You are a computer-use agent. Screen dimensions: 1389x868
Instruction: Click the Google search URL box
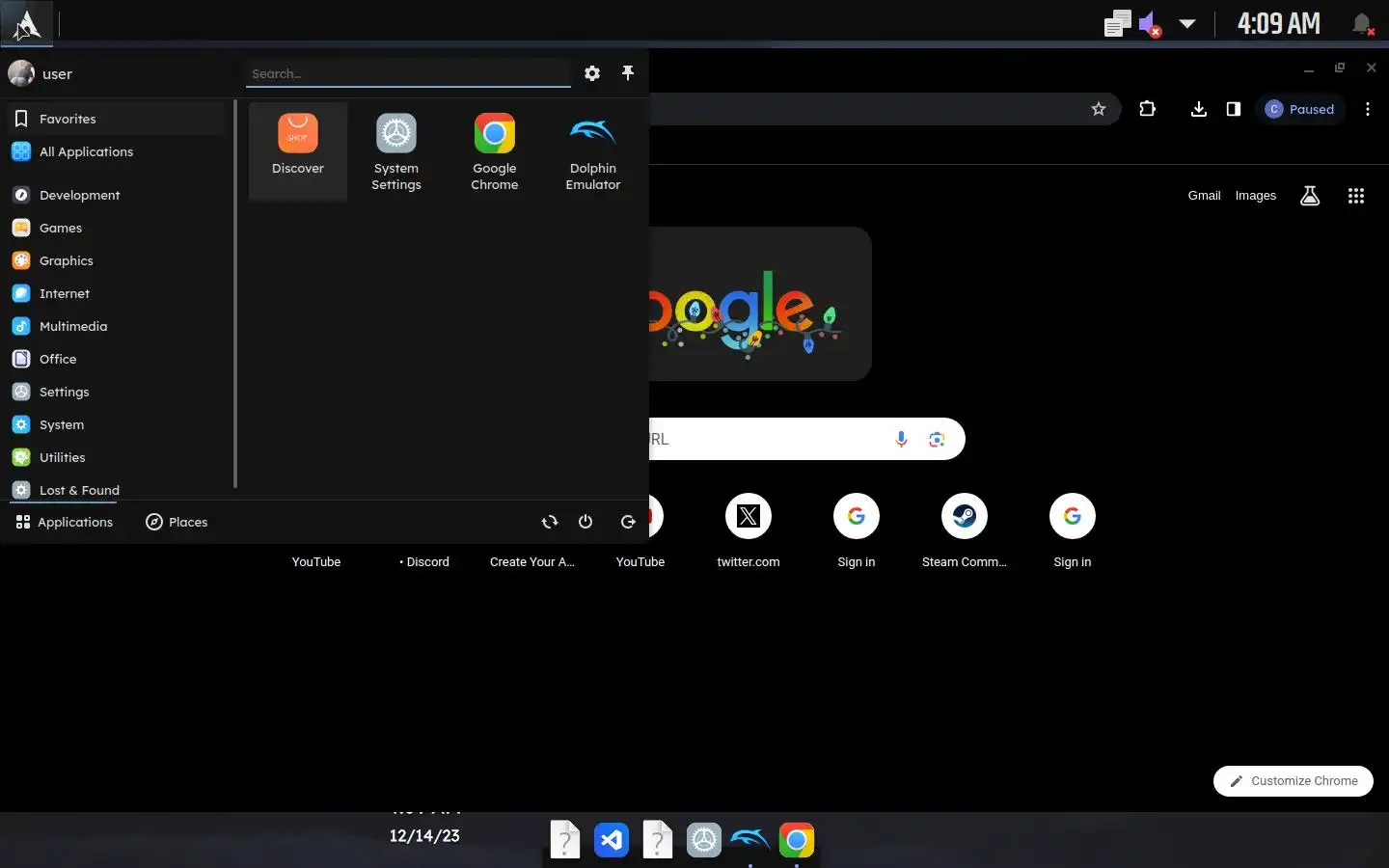(806, 439)
